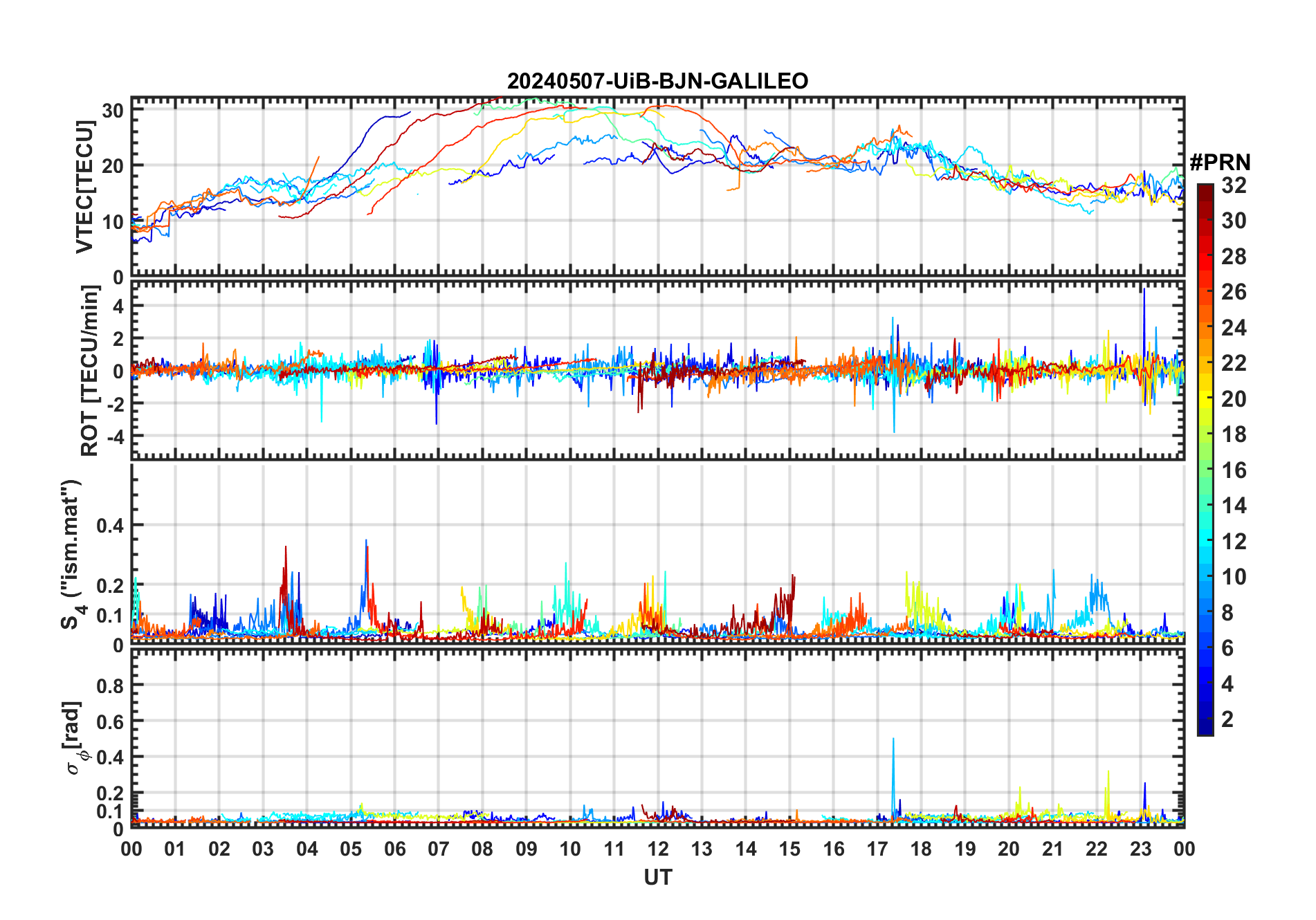Click the UT axis tick label 21
Image resolution: width=1316 pixels, height=920 pixels.
pyautogui.click(x=1052, y=849)
